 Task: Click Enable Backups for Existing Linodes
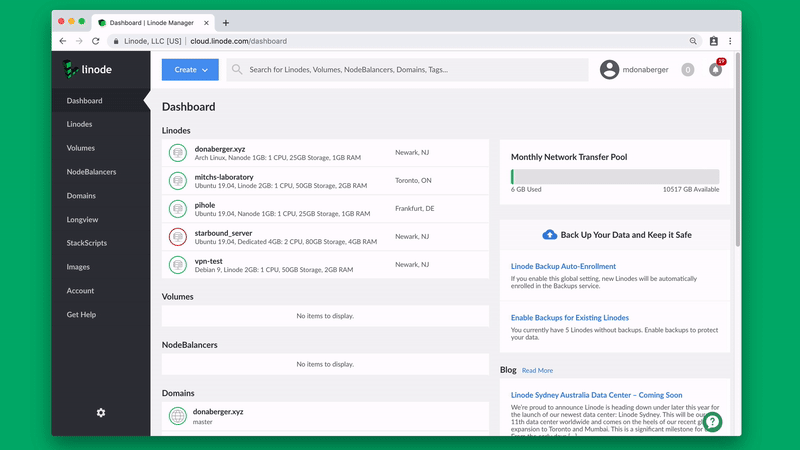[570, 318]
